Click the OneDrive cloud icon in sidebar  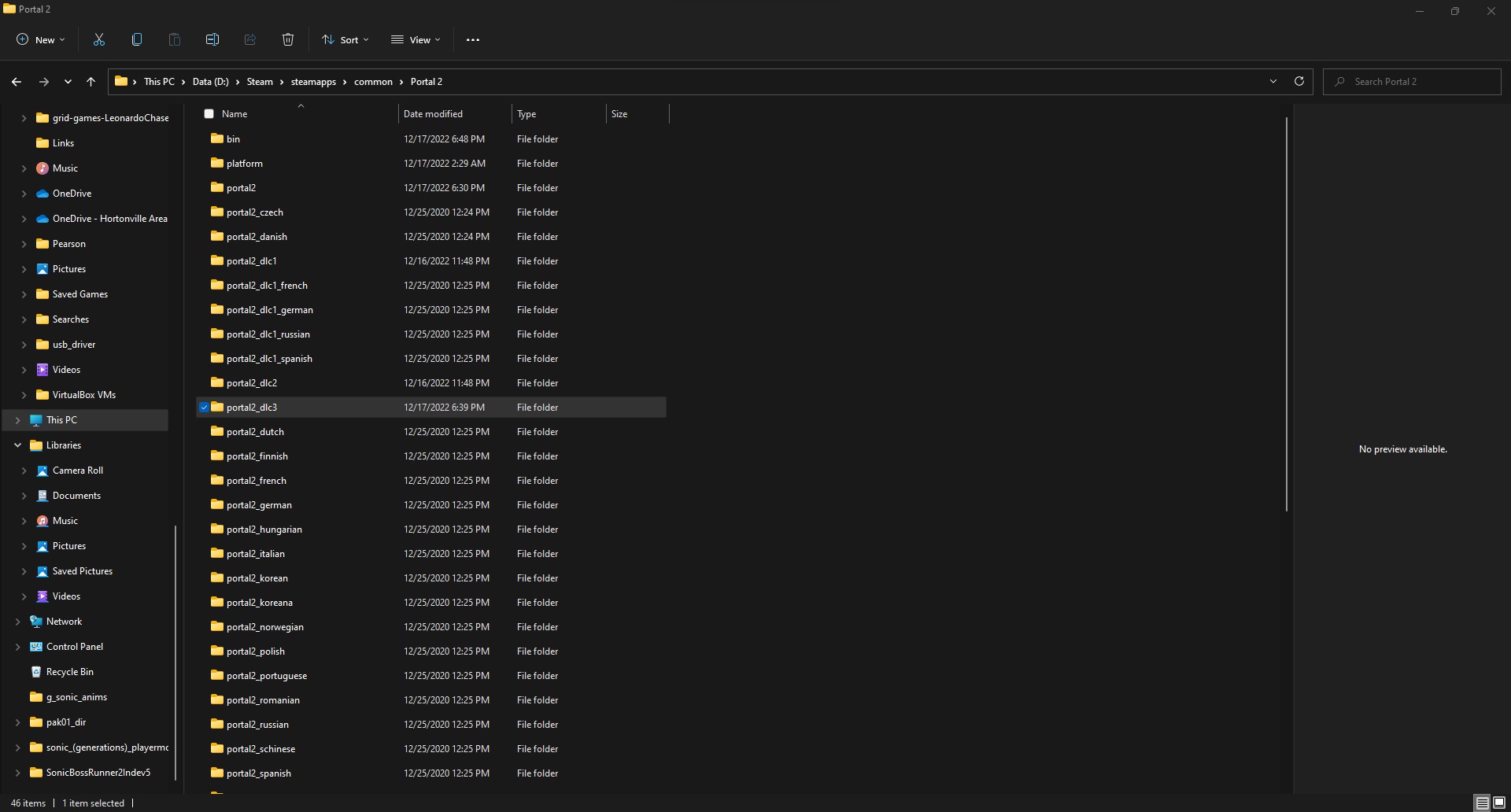(x=42, y=194)
